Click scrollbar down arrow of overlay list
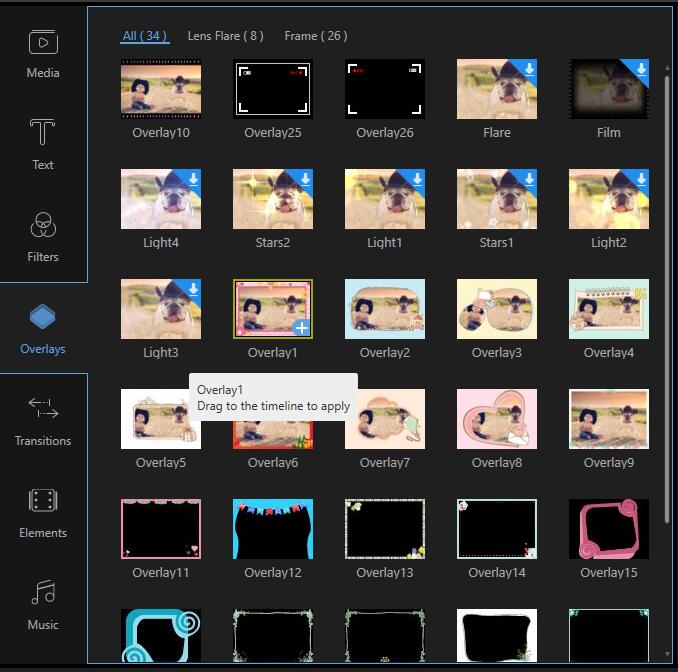 click(x=667, y=654)
